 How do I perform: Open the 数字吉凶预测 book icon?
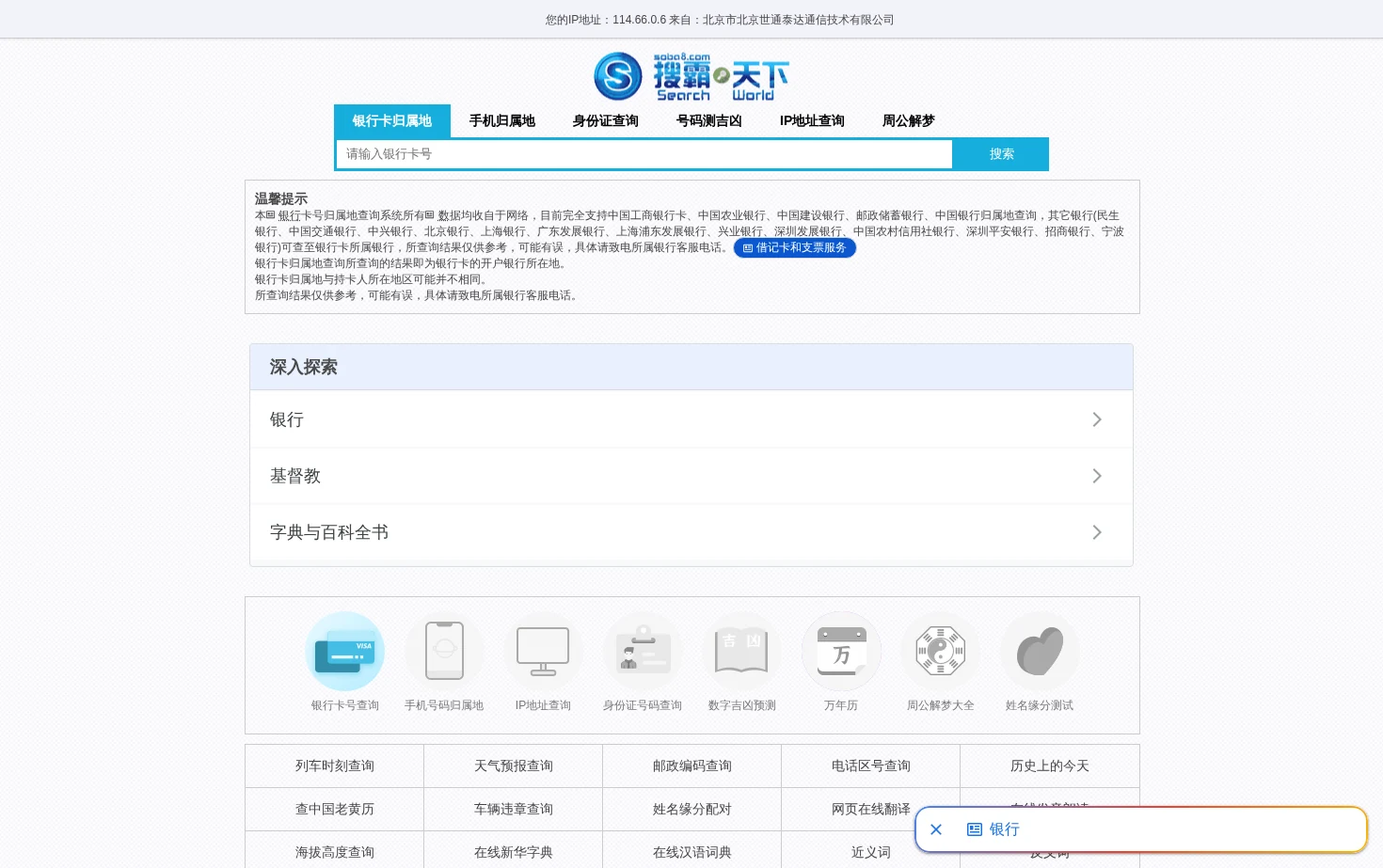click(x=741, y=652)
